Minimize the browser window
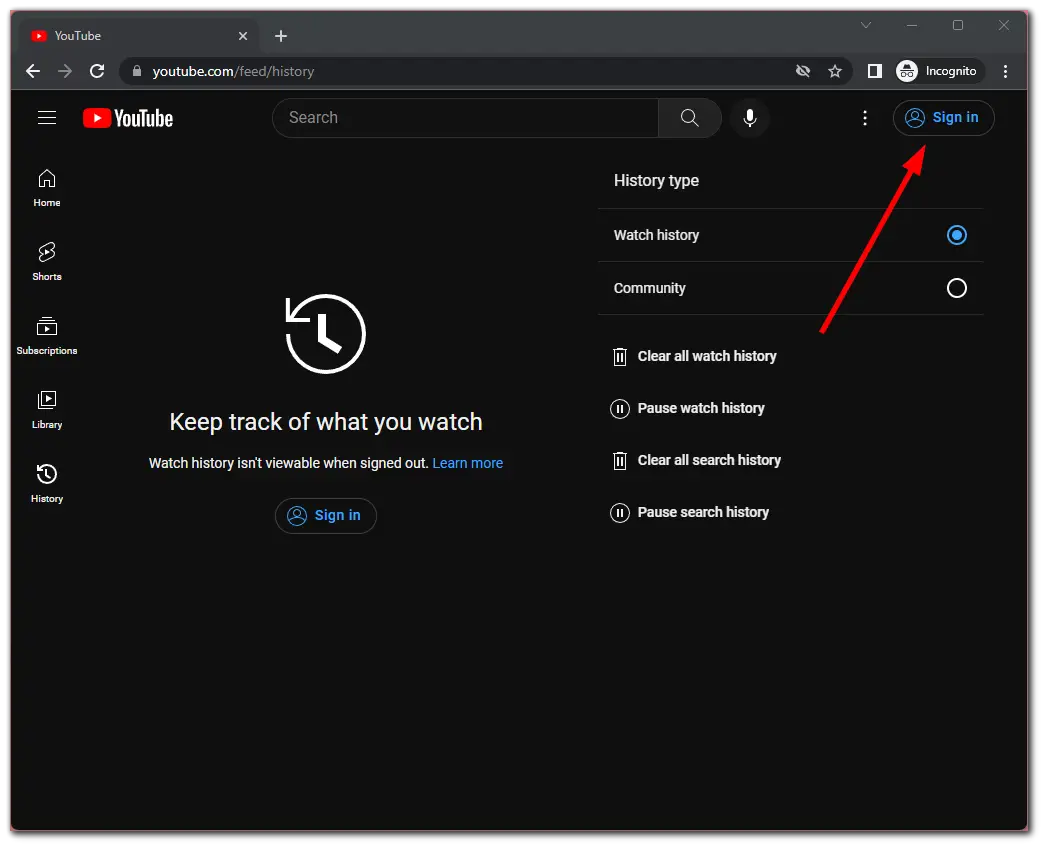Image resolution: width=1046 pixels, height=849 pixels. [x=912, y=25]
